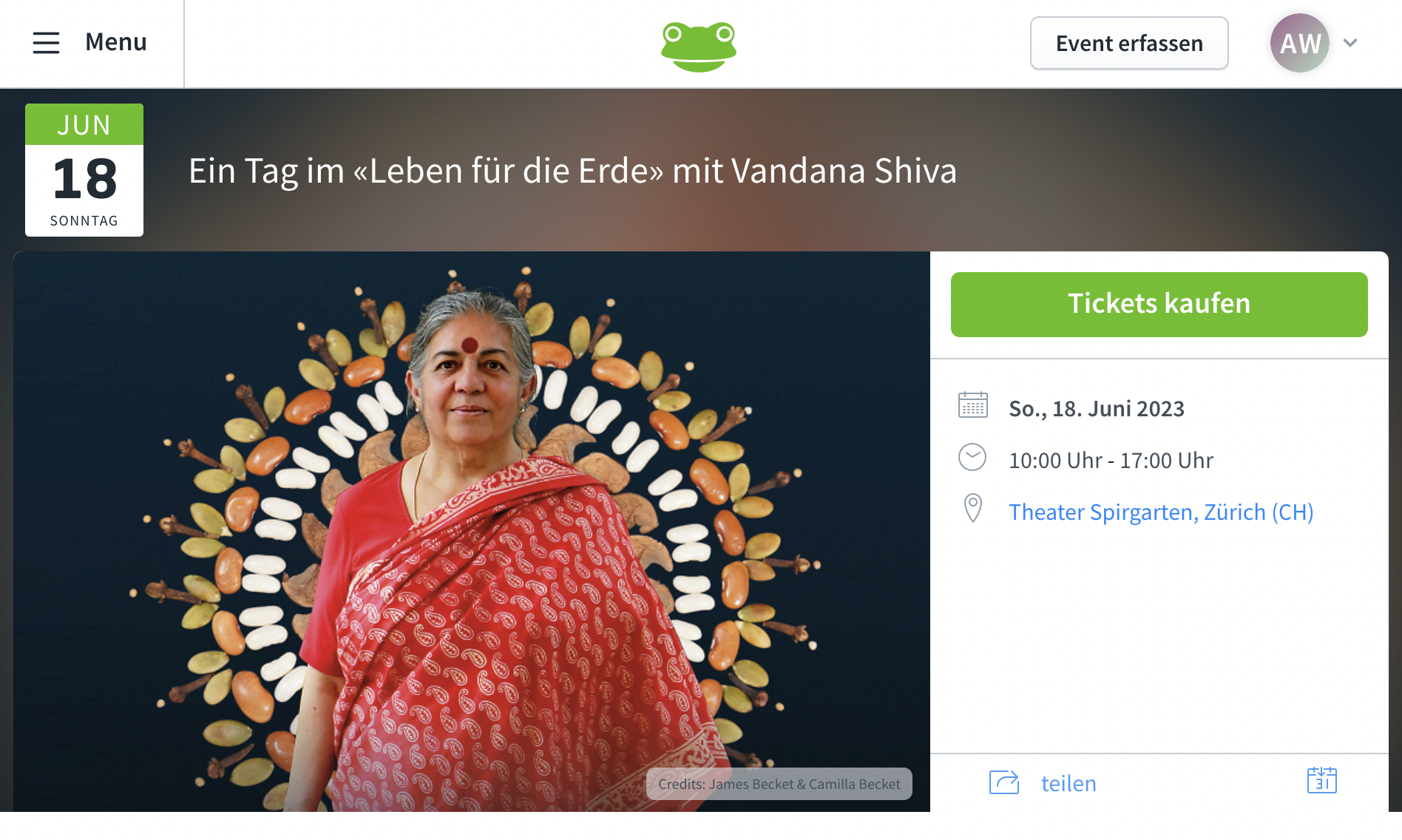Expand the account dropdown chevron
Screen dimensions: 1402x840
(1350, 43)
